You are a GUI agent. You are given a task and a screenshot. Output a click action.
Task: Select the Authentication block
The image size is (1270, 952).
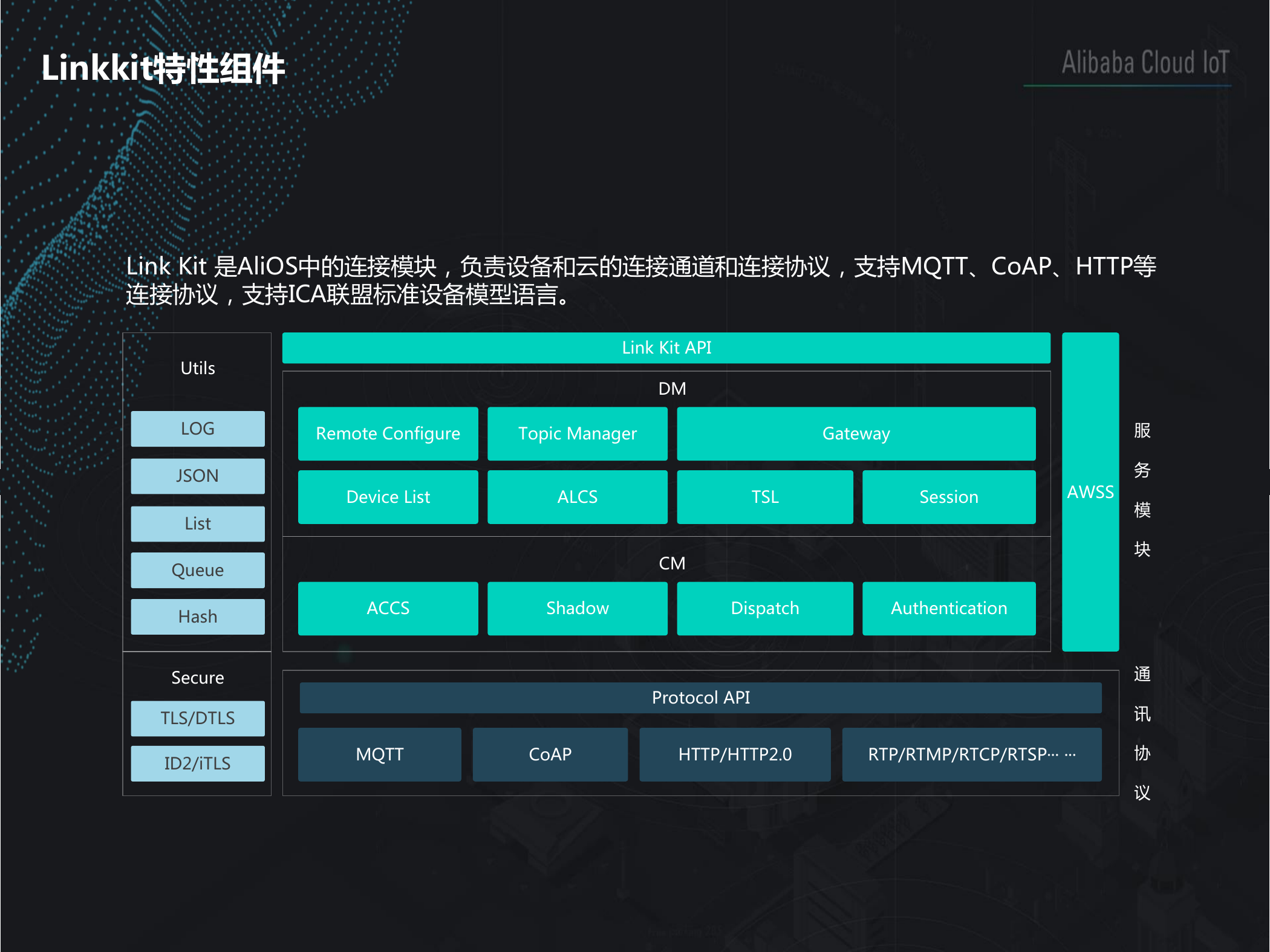click(x=949, y=608)
